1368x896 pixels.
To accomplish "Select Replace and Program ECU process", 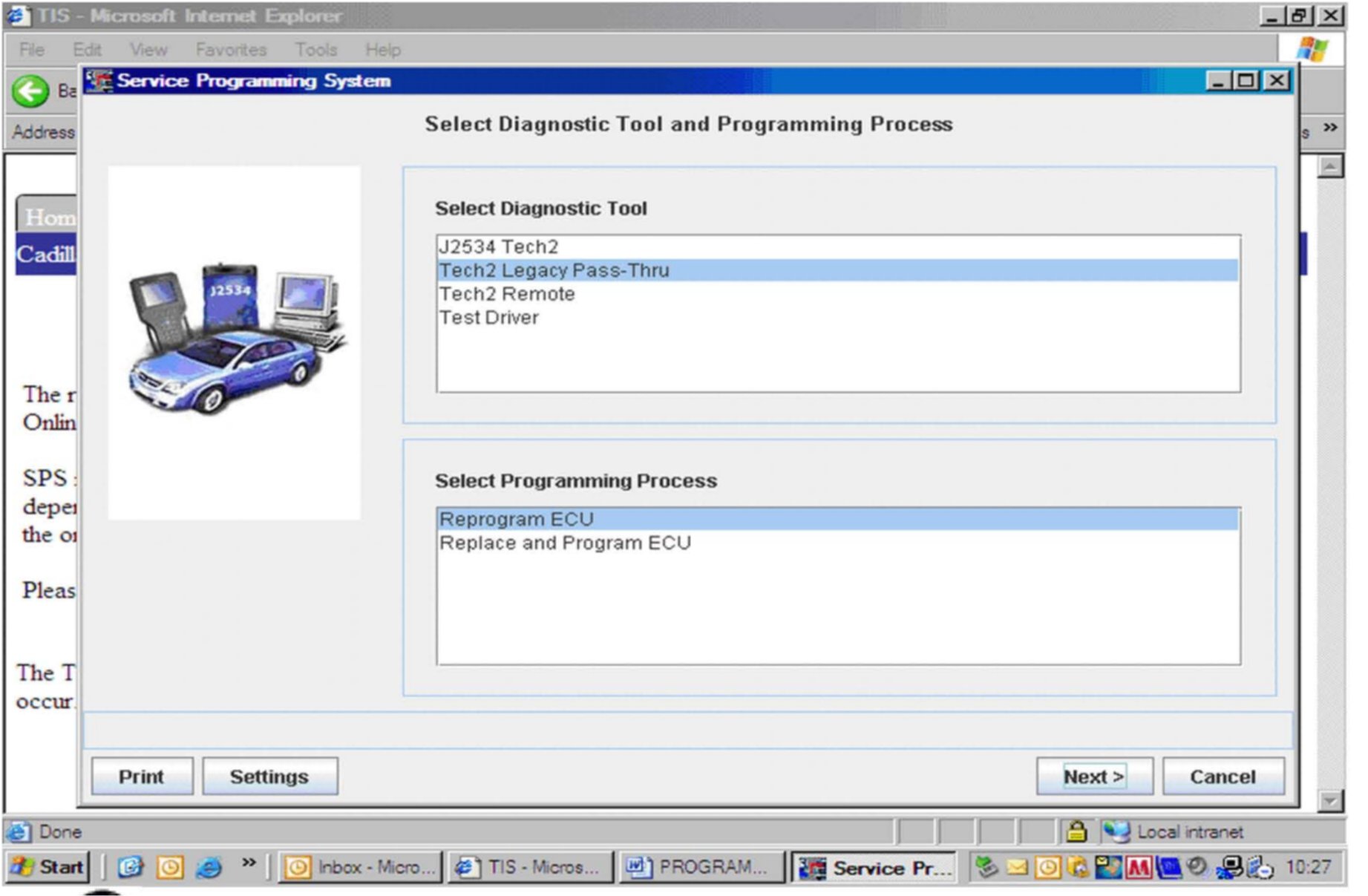I will tap(565, 543).
